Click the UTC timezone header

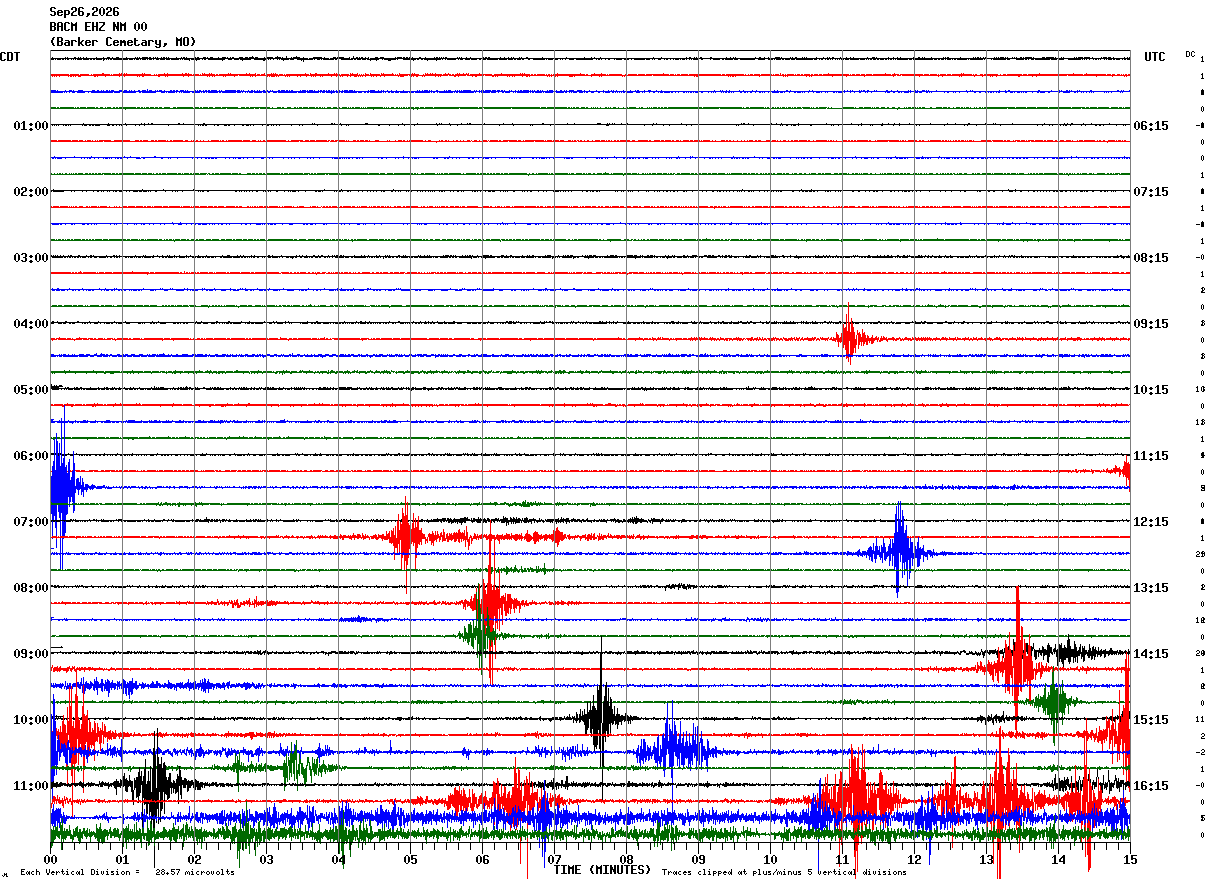(x=1155, y=57)
